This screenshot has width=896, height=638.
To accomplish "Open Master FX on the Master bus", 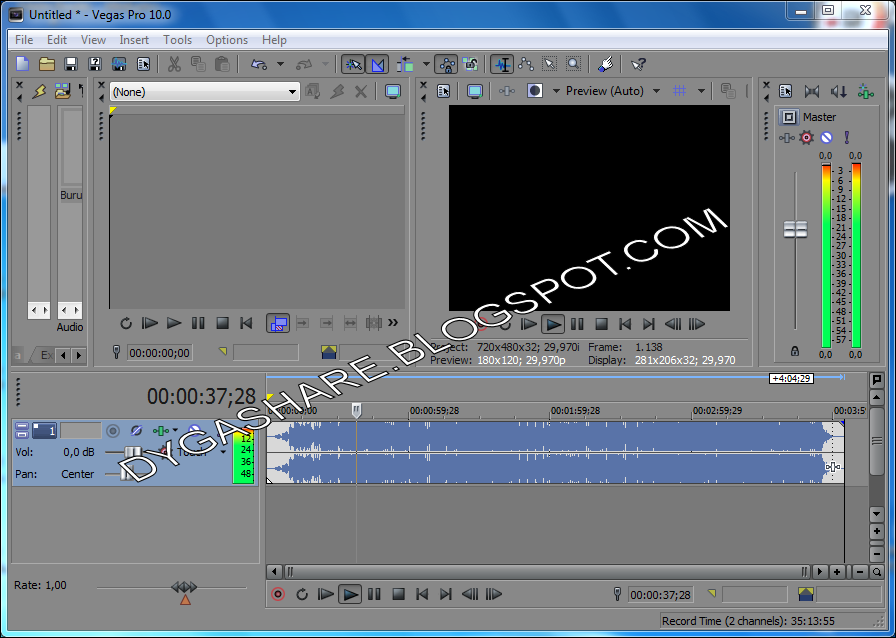I will pyautogui.click(x=787, y=137).
